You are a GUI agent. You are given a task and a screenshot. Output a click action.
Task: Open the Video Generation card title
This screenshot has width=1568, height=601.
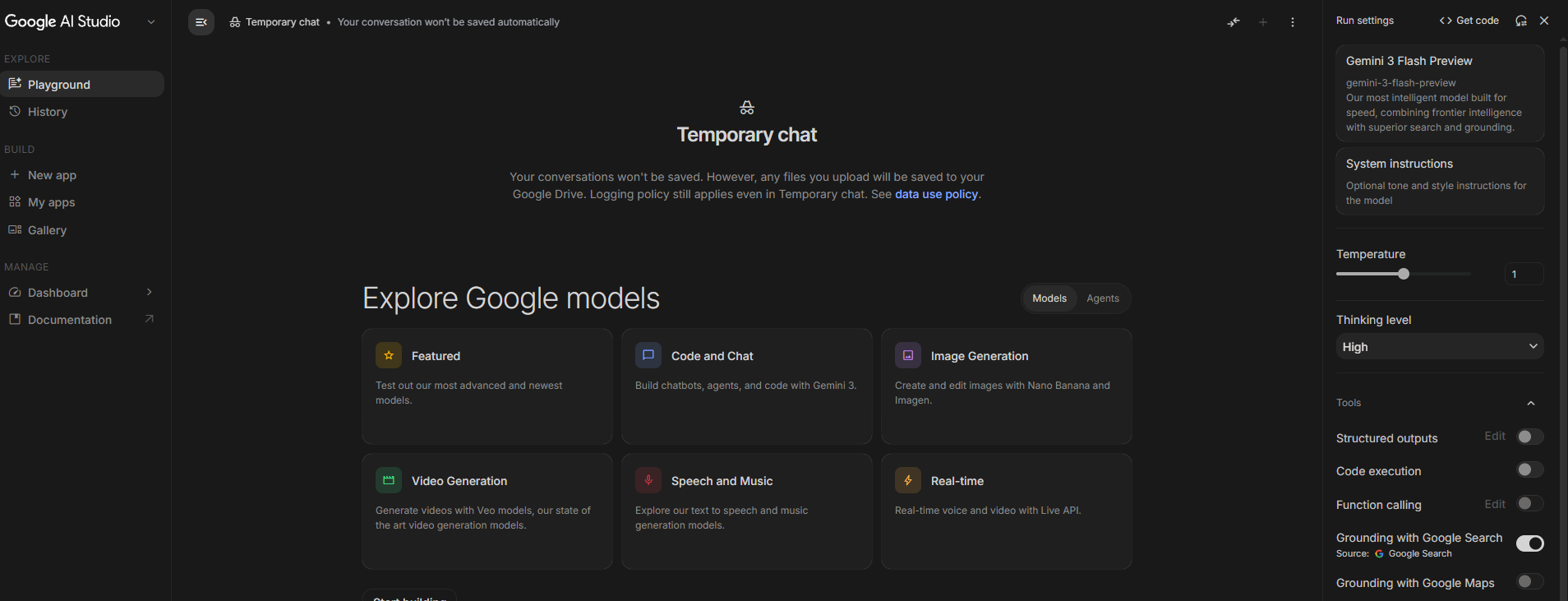click(459, 481)
